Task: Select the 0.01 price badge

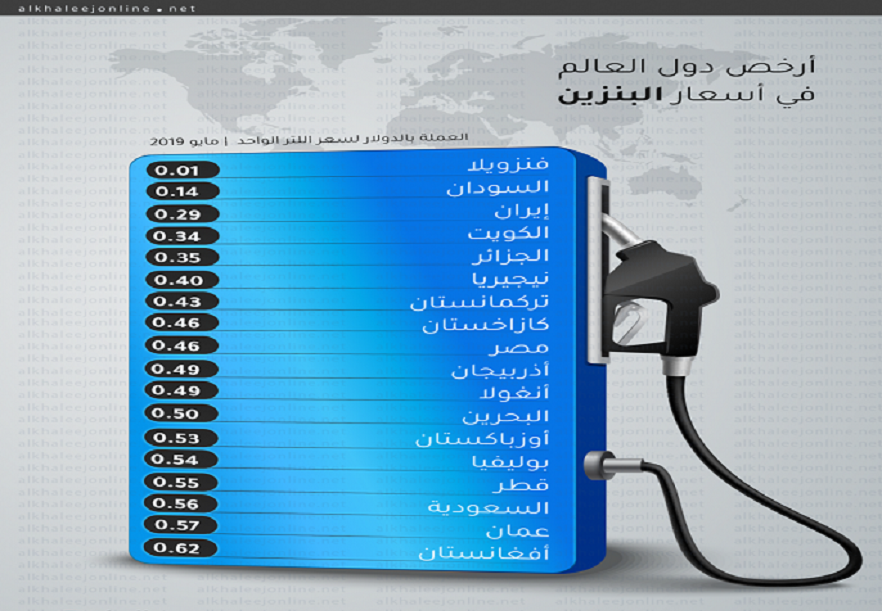Action: tap(183, 168)
